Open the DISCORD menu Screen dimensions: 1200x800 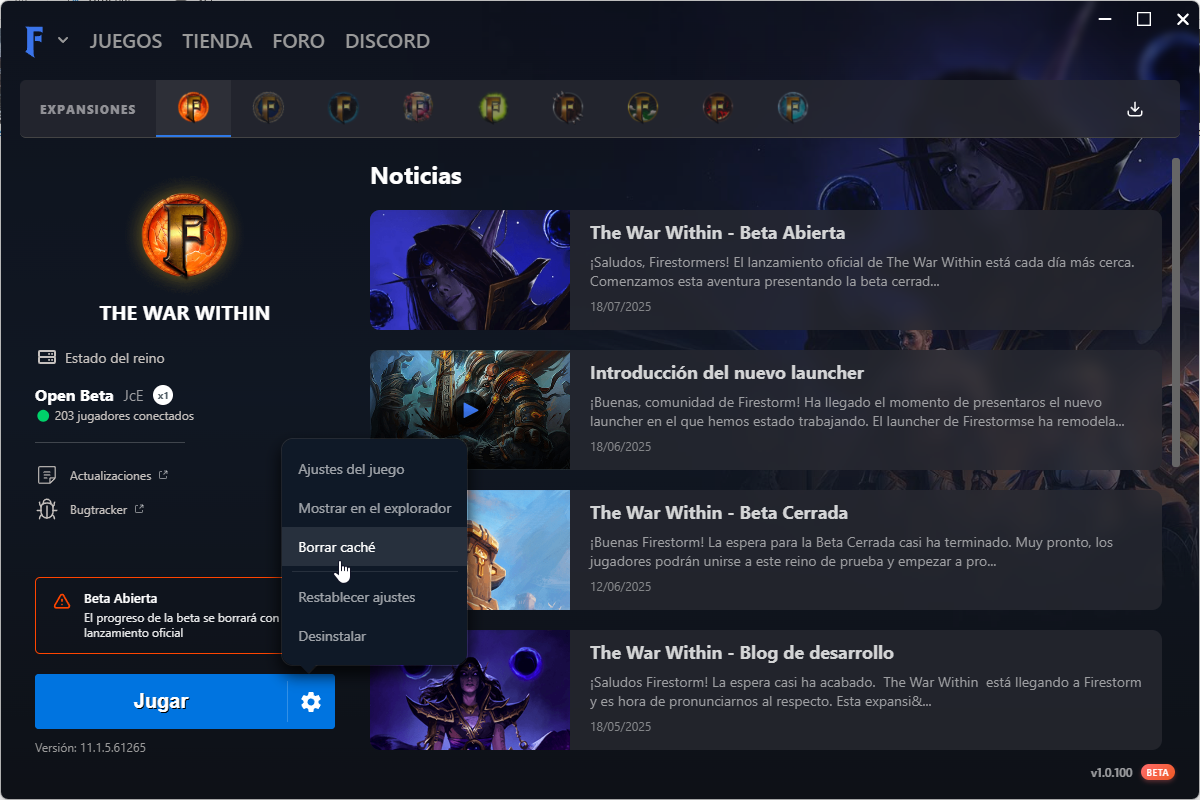387,41
